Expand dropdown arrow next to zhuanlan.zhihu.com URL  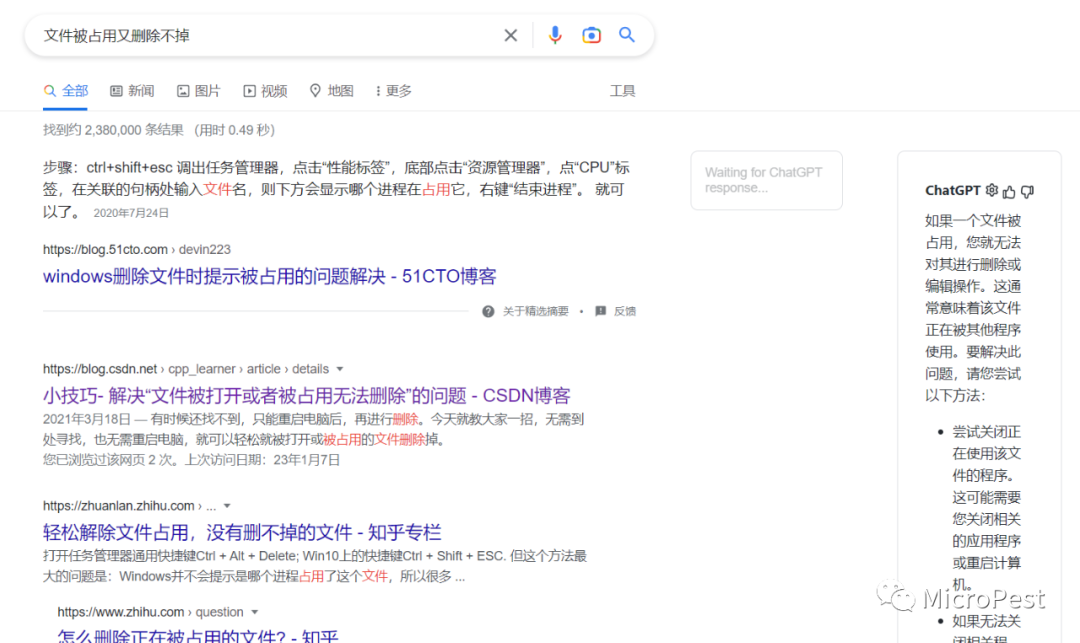coord(227,506)
